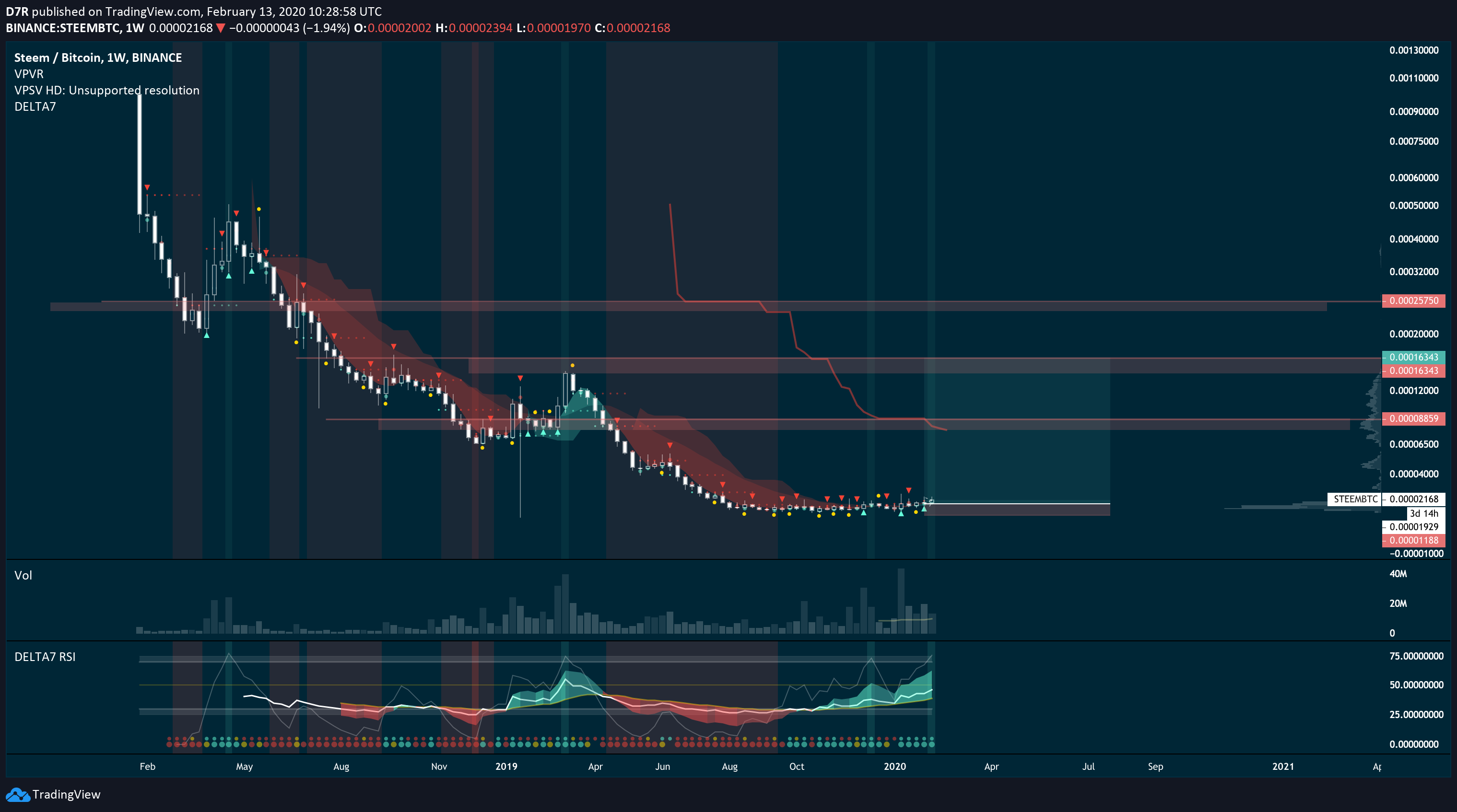
Task: Click the 40M volume axis value
Action: 1398,574
